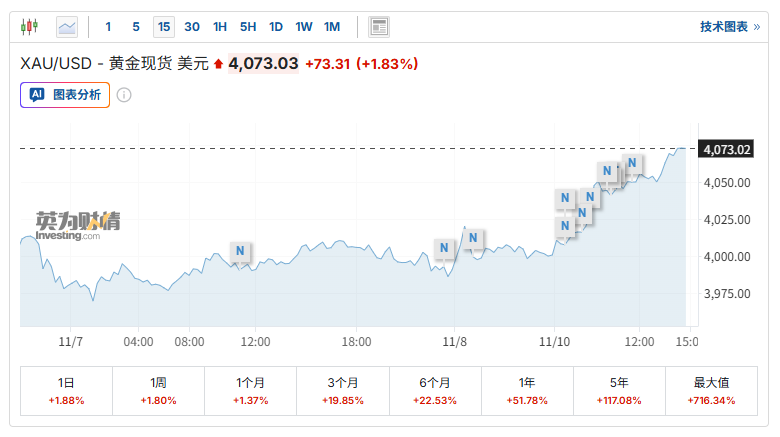The width and height of the screenshot is (780, 437).
Task: Open the 图表分析 AI button
Action: 65,95
